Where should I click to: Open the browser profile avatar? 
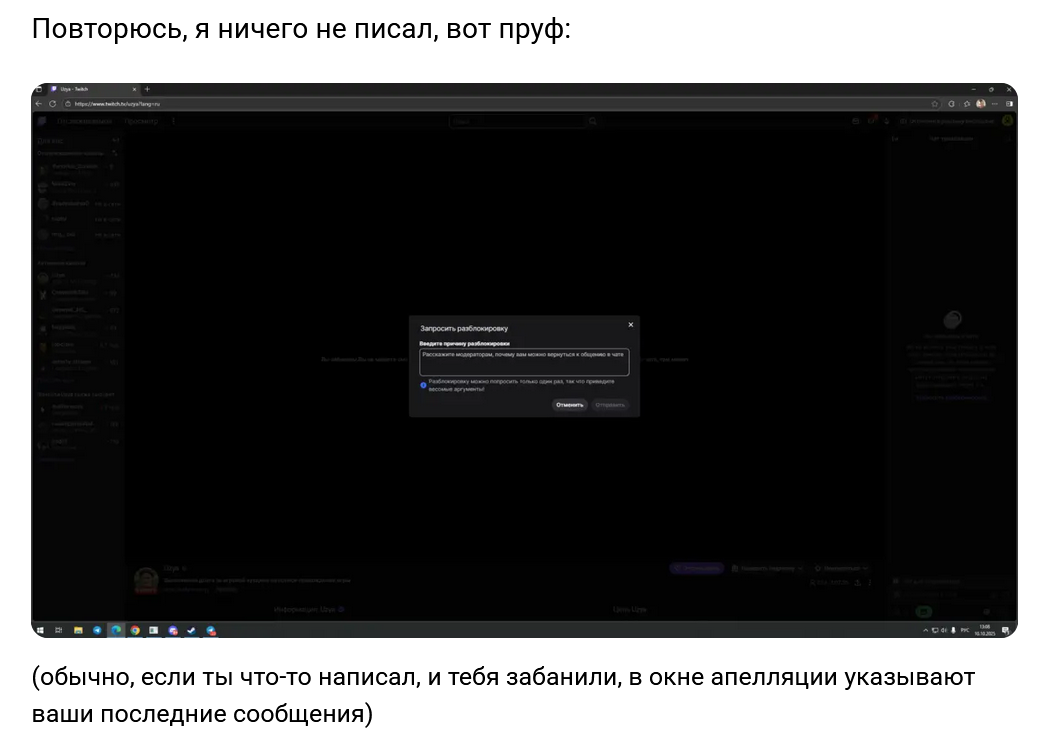pos(981,104)
